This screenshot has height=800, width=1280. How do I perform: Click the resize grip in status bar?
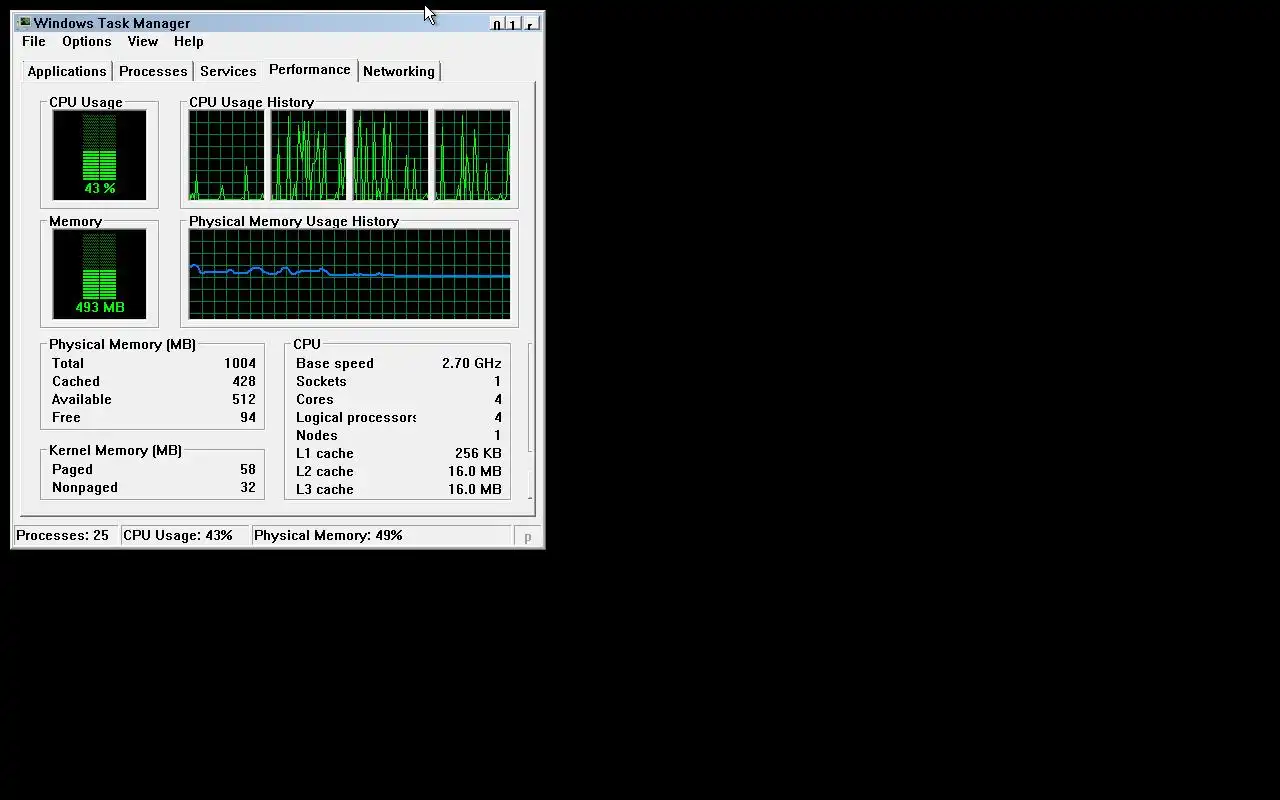528,536
